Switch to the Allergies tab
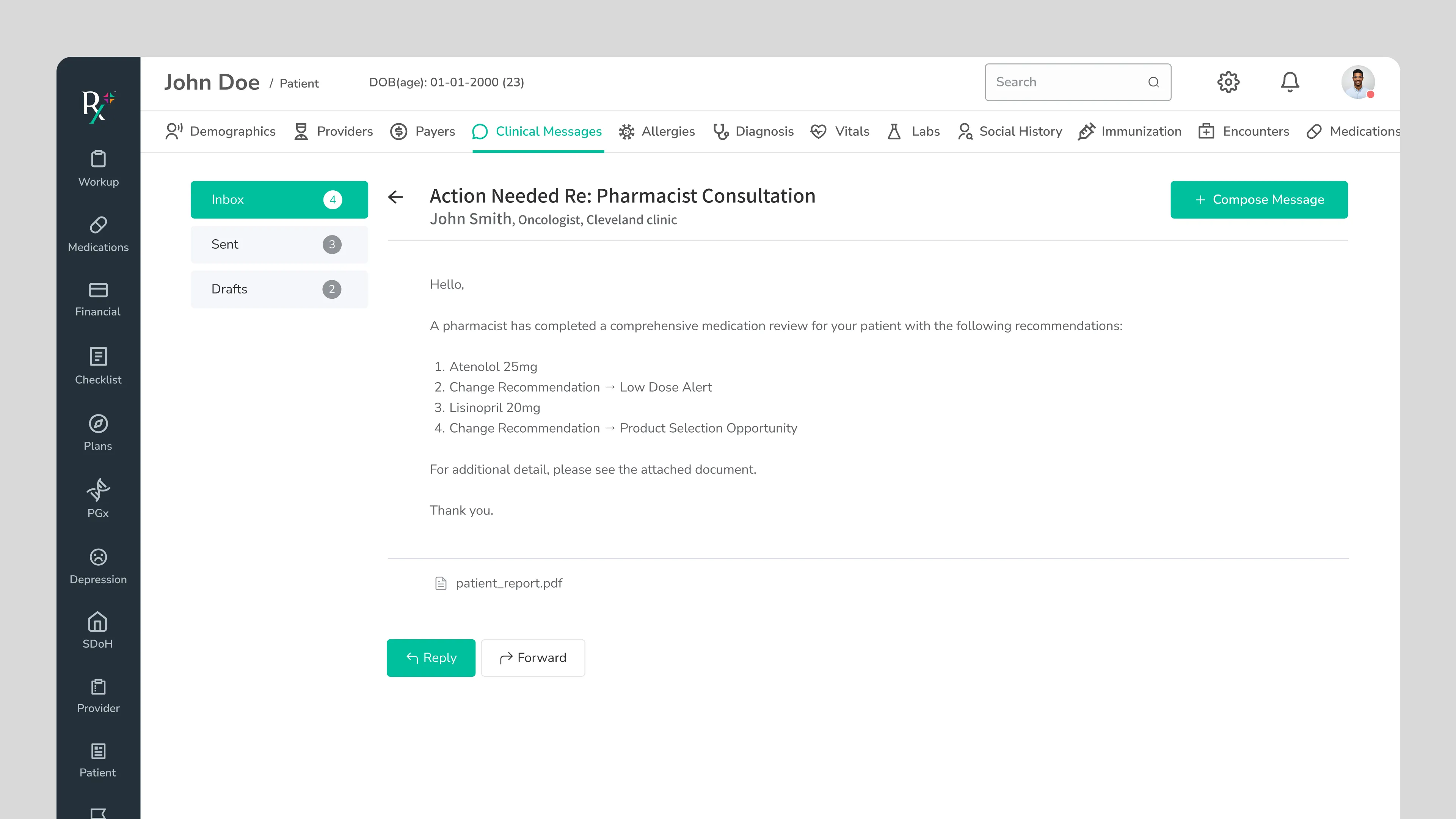The height and width of the screenshot is (819, 1456). (657, 132)
